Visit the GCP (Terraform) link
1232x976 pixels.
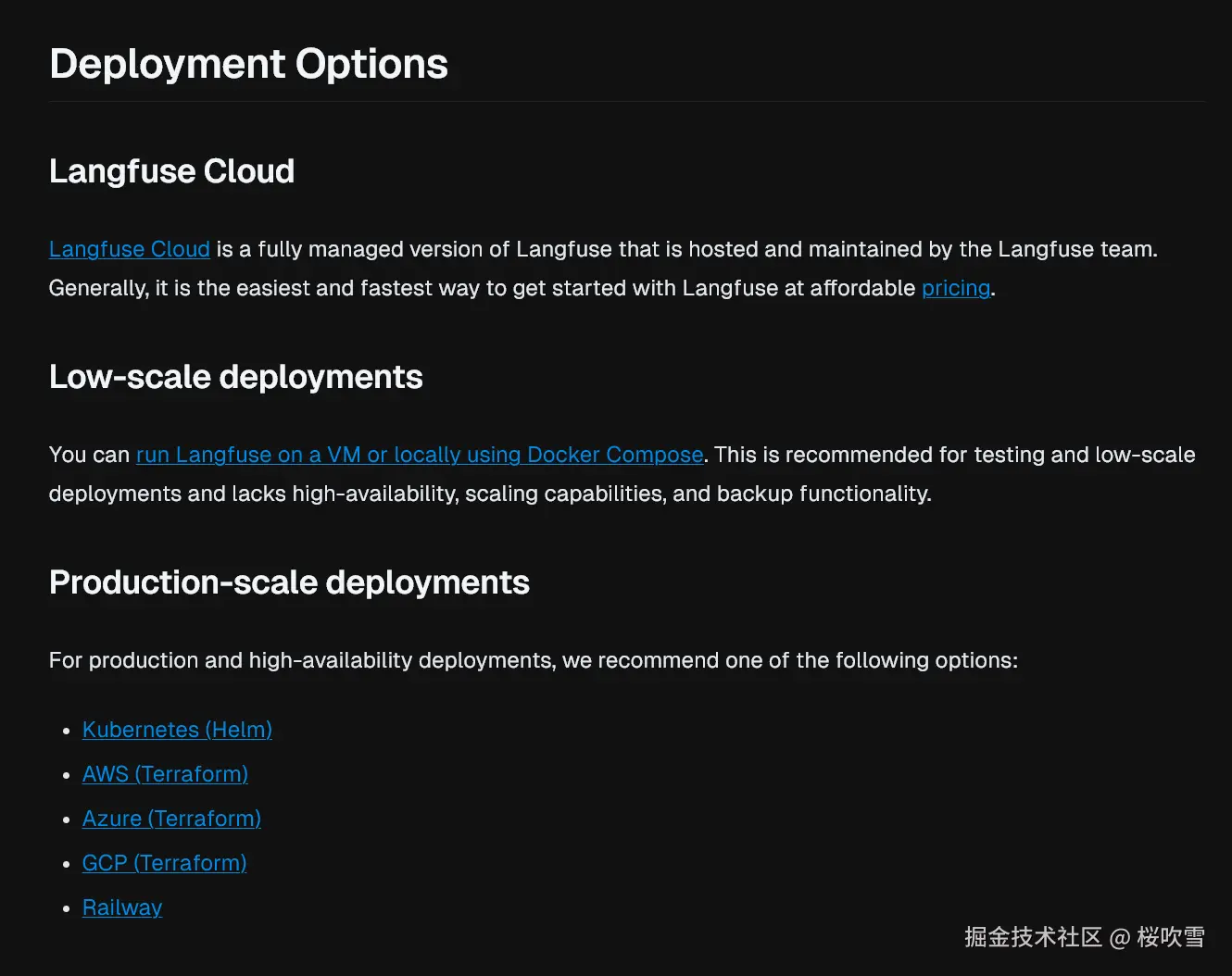coord(164,863)
